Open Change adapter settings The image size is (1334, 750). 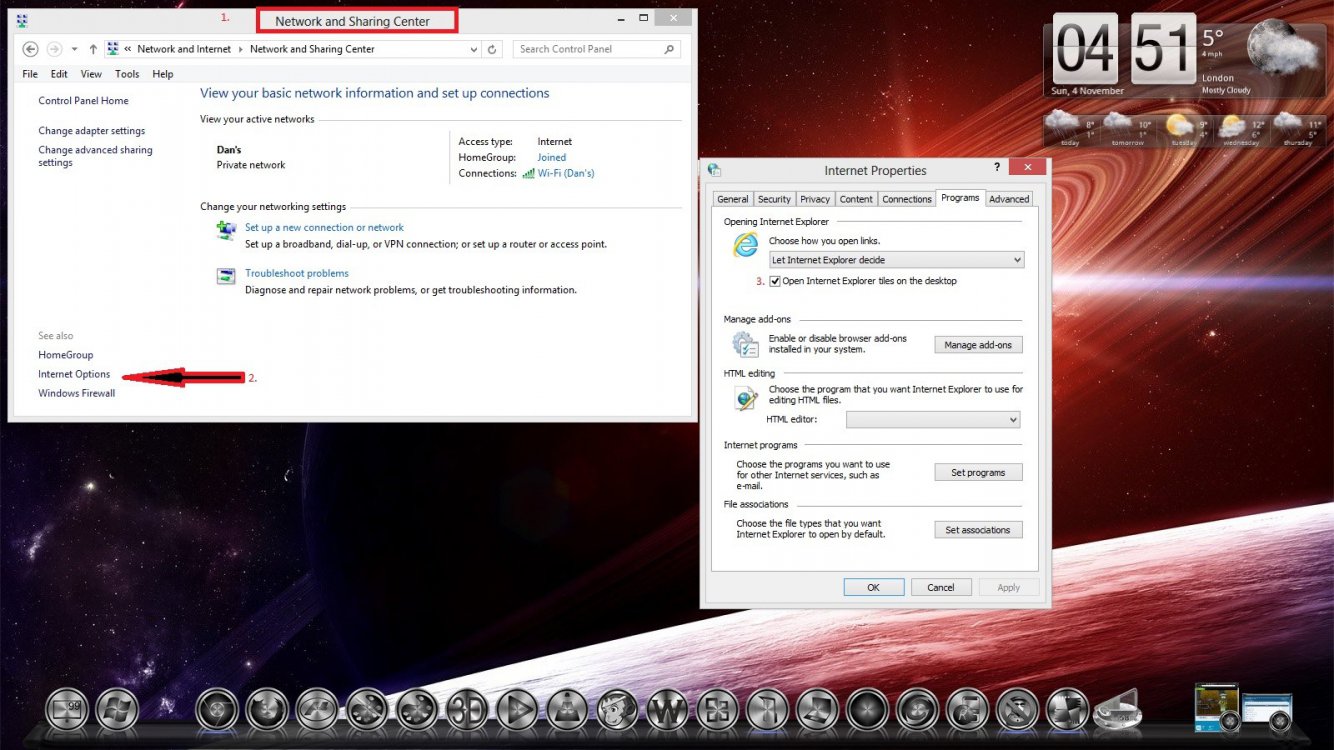(x=92, y=131)
